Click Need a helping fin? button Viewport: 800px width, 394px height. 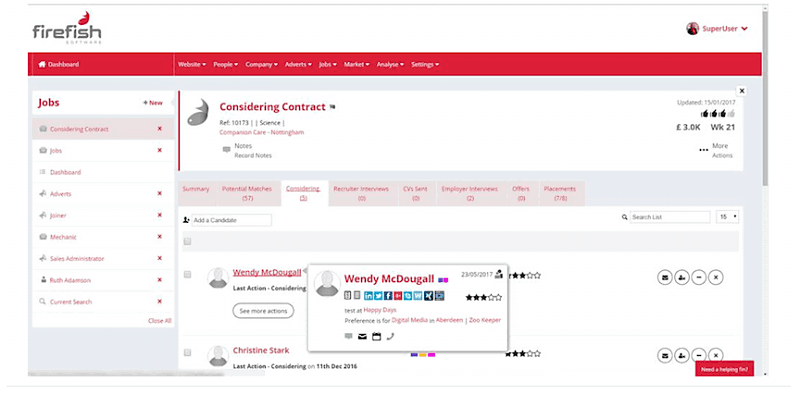point(724,369)
